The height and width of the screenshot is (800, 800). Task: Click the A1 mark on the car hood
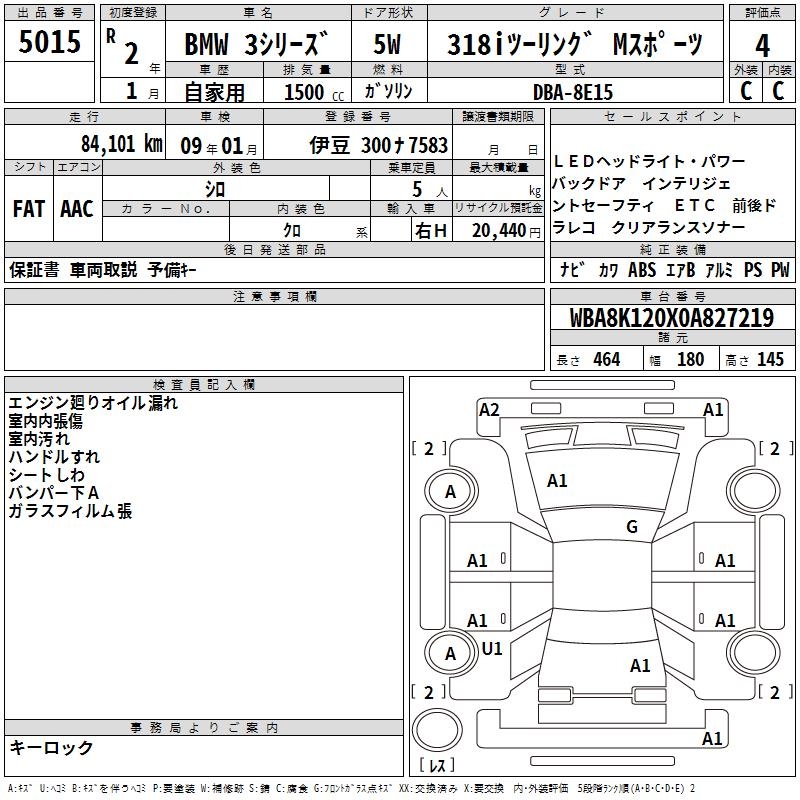pyautogui.click(x=557, y=481)
